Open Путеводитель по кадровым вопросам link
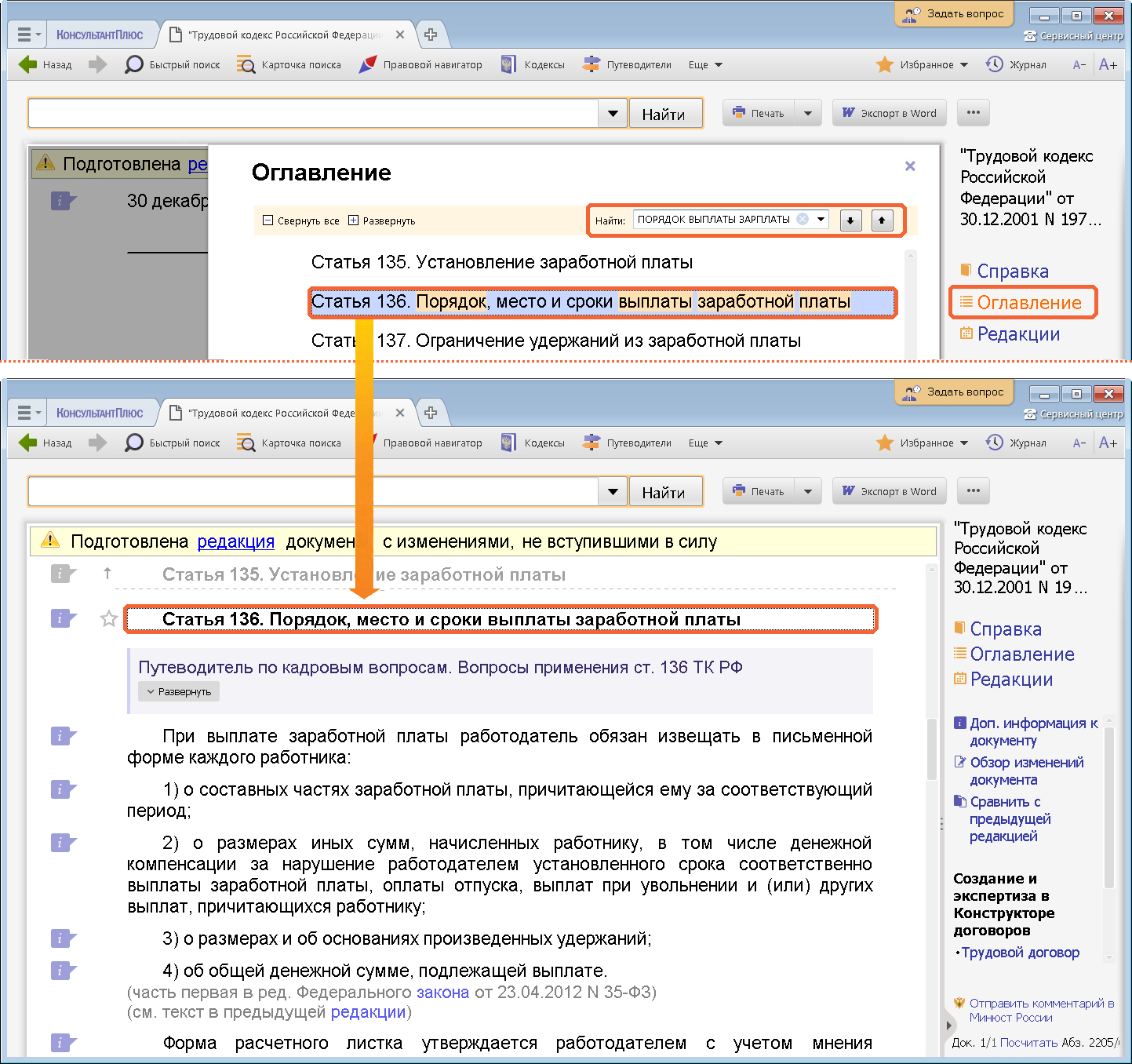This screenshot has height=1064, width=1132. point(440,667)
